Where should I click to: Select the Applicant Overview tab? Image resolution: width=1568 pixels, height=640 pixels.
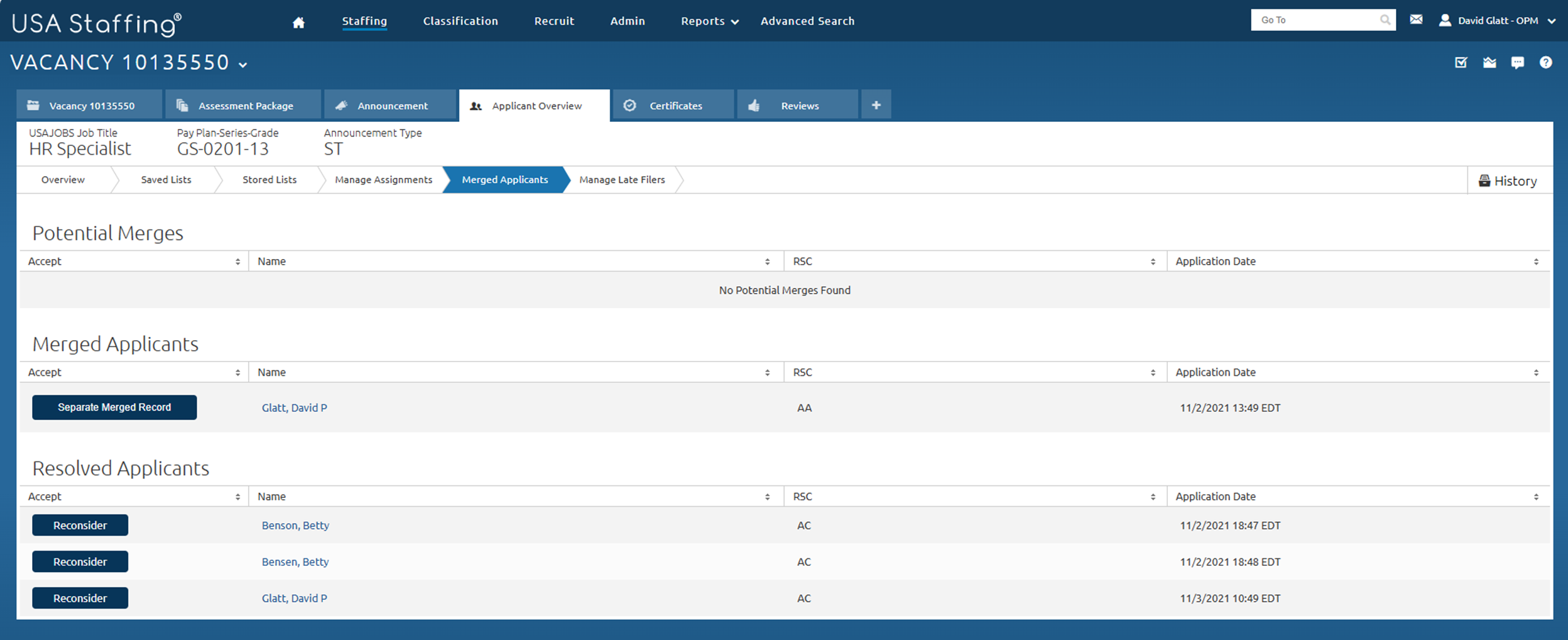click(x=535, y=105)
